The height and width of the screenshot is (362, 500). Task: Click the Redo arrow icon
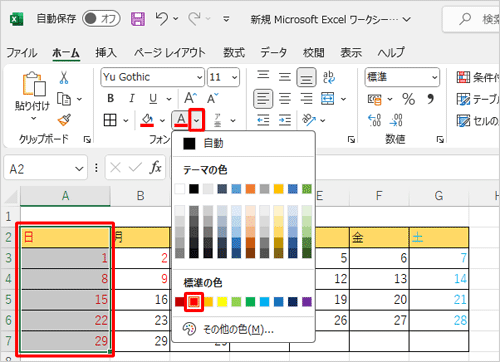(x=194, y=19)
